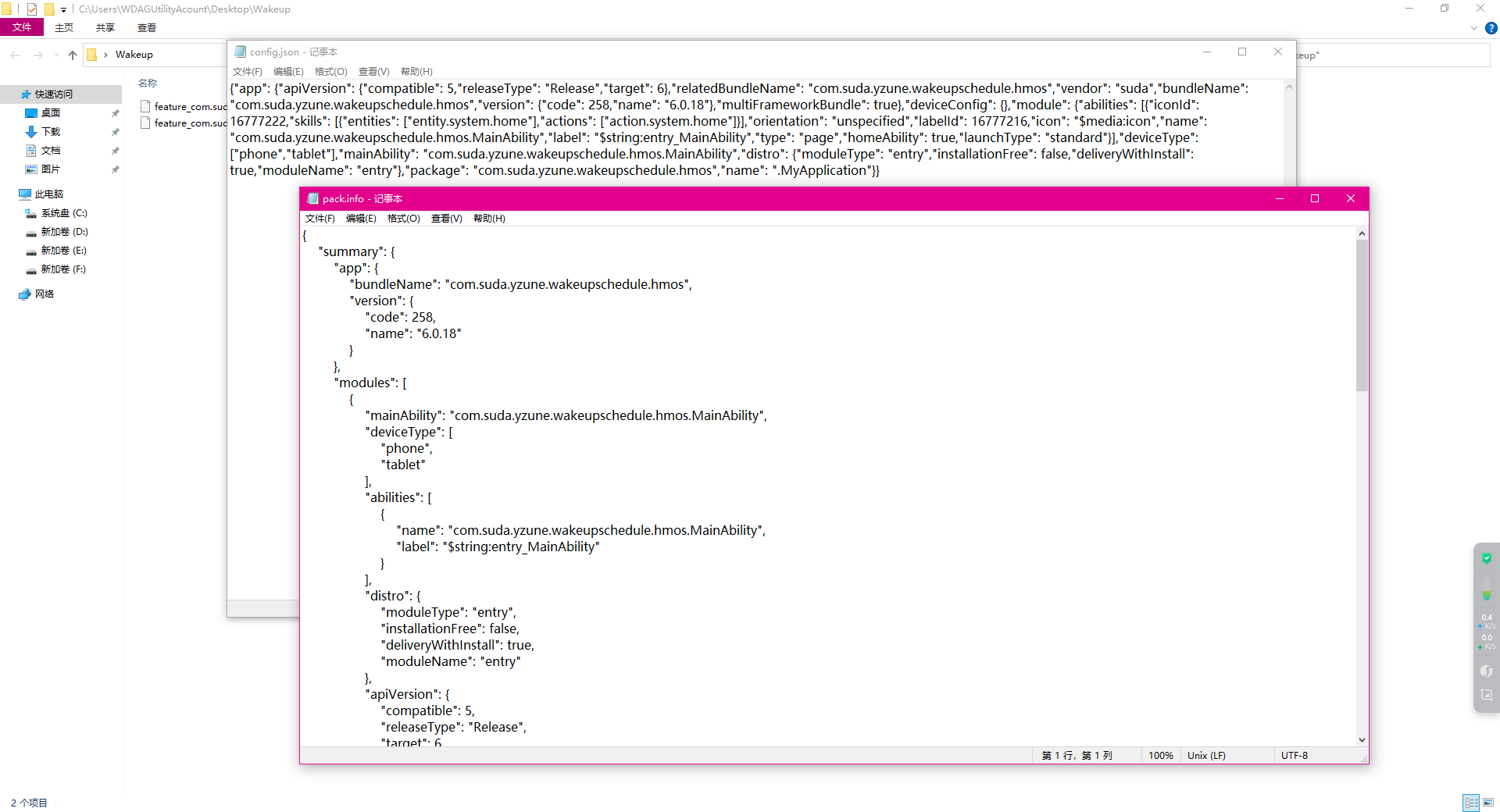
Task: Open 文档 folder in quick access
Action: (50, 151)
